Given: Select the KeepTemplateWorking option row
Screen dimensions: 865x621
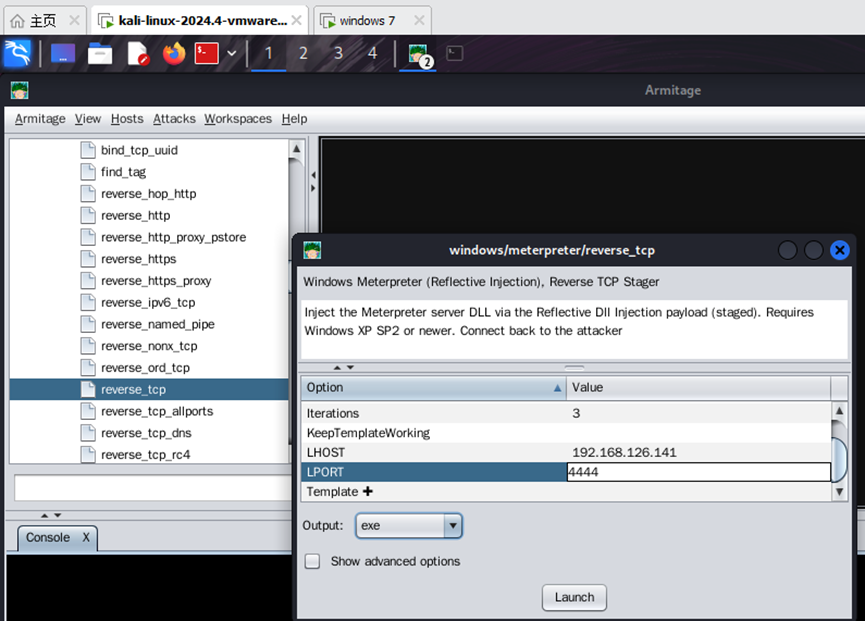Looking at the screenshot, I should pyautogui.click(x=565, y=433).
